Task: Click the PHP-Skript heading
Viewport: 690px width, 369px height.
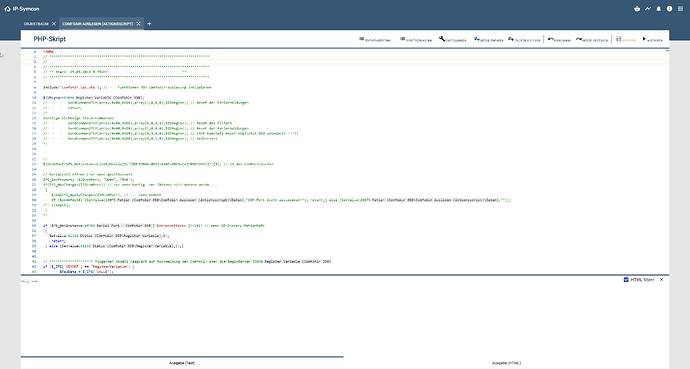Action: click(x=49, y=39)
